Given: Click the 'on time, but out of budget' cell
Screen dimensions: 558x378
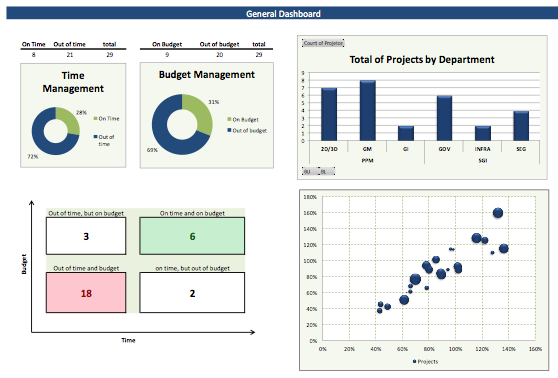Looking at the screenshot, I should (192, 293).
